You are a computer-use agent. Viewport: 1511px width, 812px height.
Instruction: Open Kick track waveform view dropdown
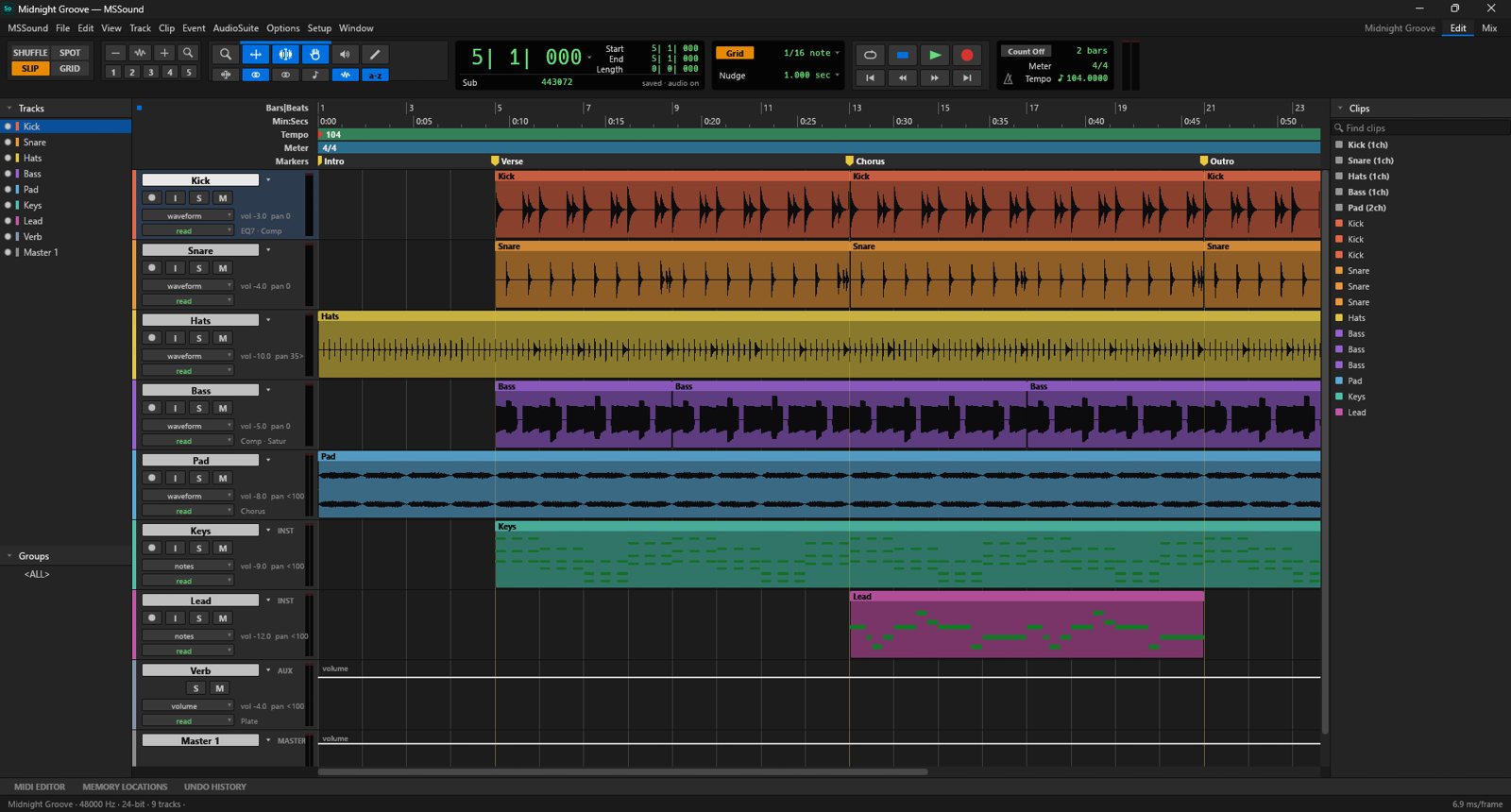click(x=187, y=215)
